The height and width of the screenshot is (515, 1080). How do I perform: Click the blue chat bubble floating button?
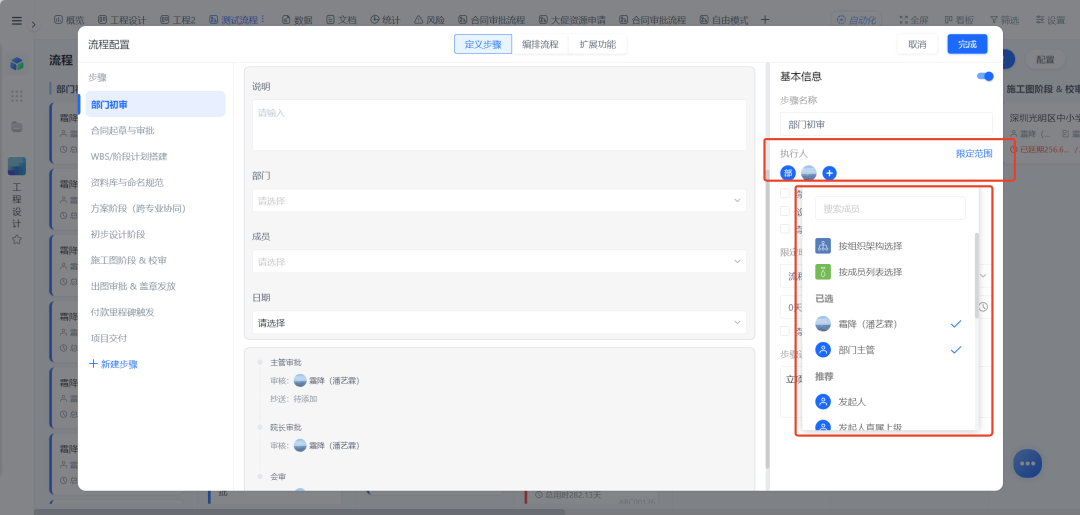pyautogui.click(x=1027, y=463)
